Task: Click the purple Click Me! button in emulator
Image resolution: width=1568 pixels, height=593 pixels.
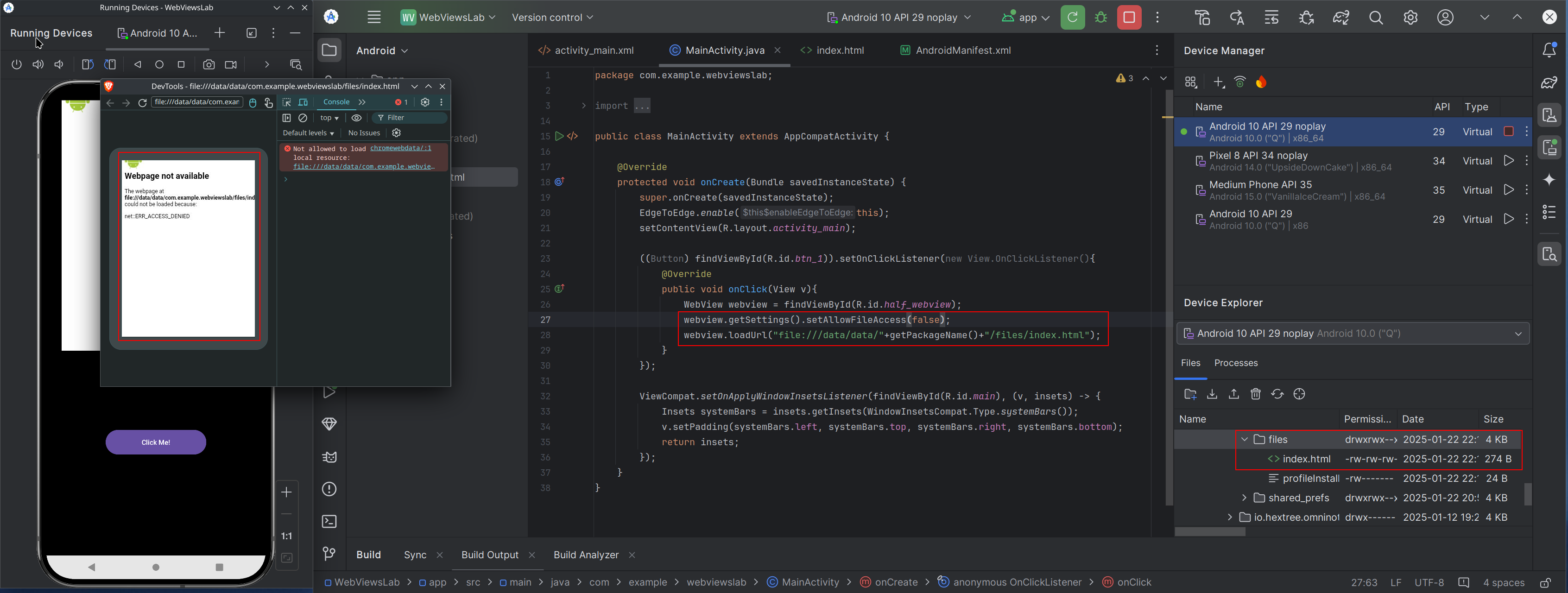Action: [x=156, y=442]
